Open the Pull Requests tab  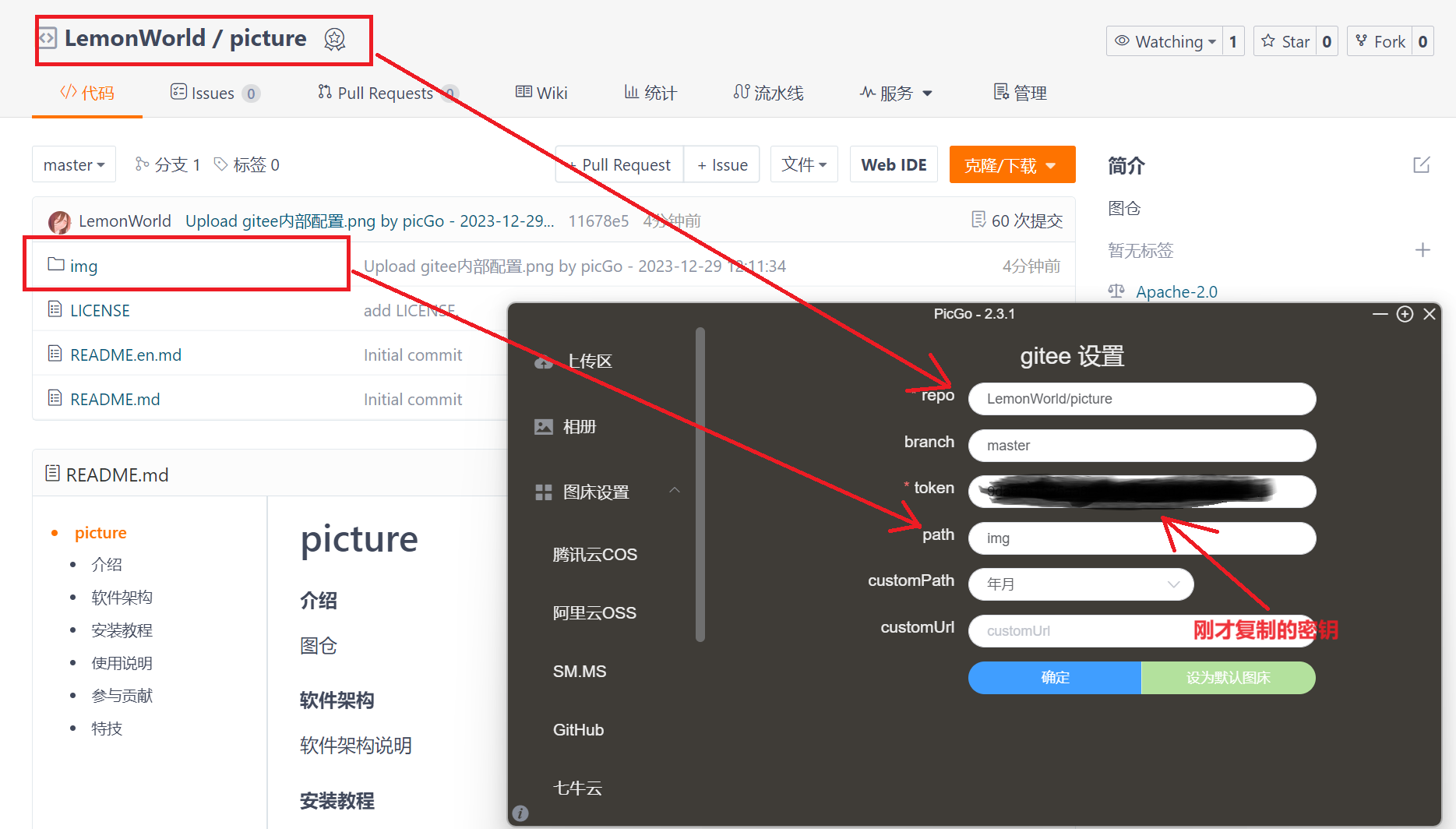point(388,93)
